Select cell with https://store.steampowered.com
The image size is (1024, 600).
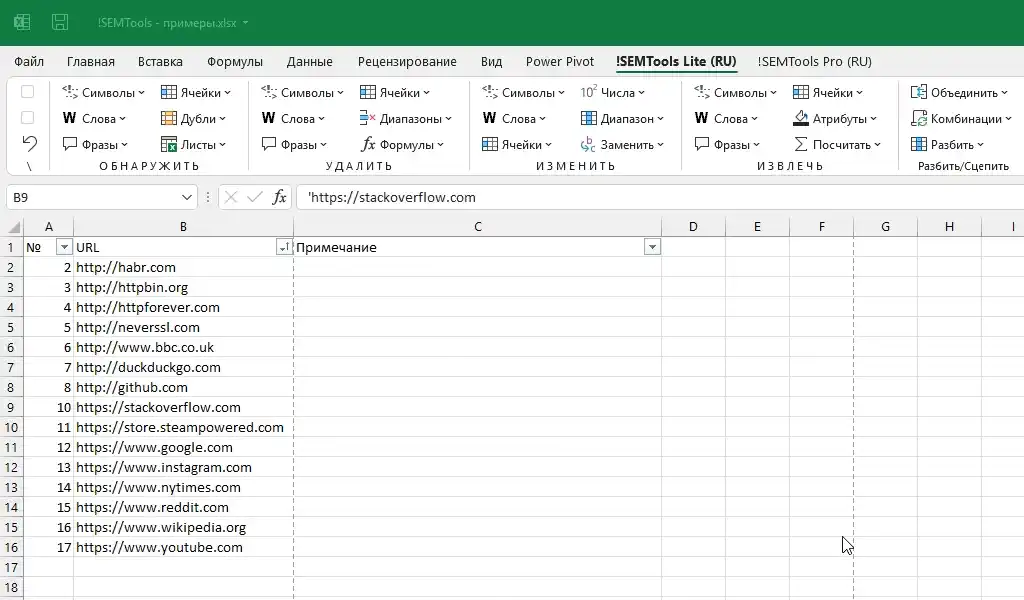[184, 427]
